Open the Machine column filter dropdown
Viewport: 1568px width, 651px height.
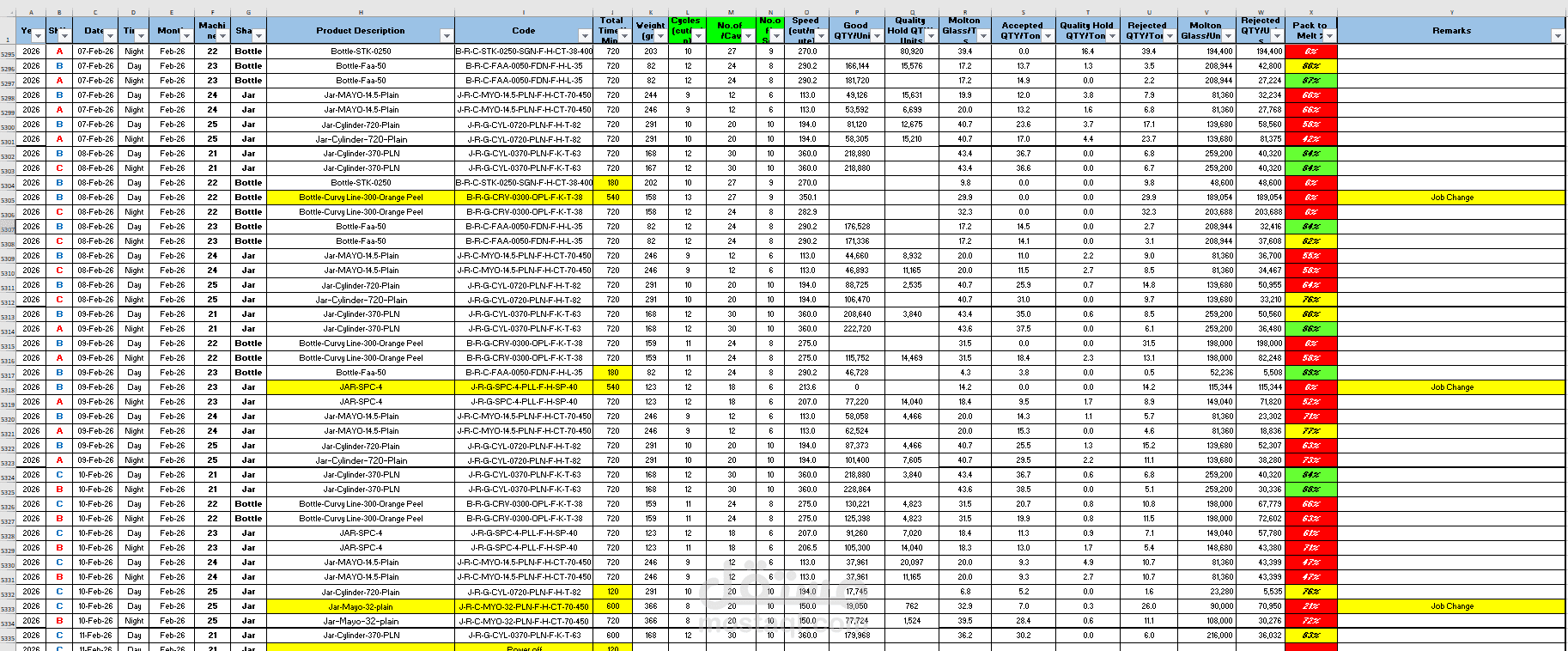[222, 36]
